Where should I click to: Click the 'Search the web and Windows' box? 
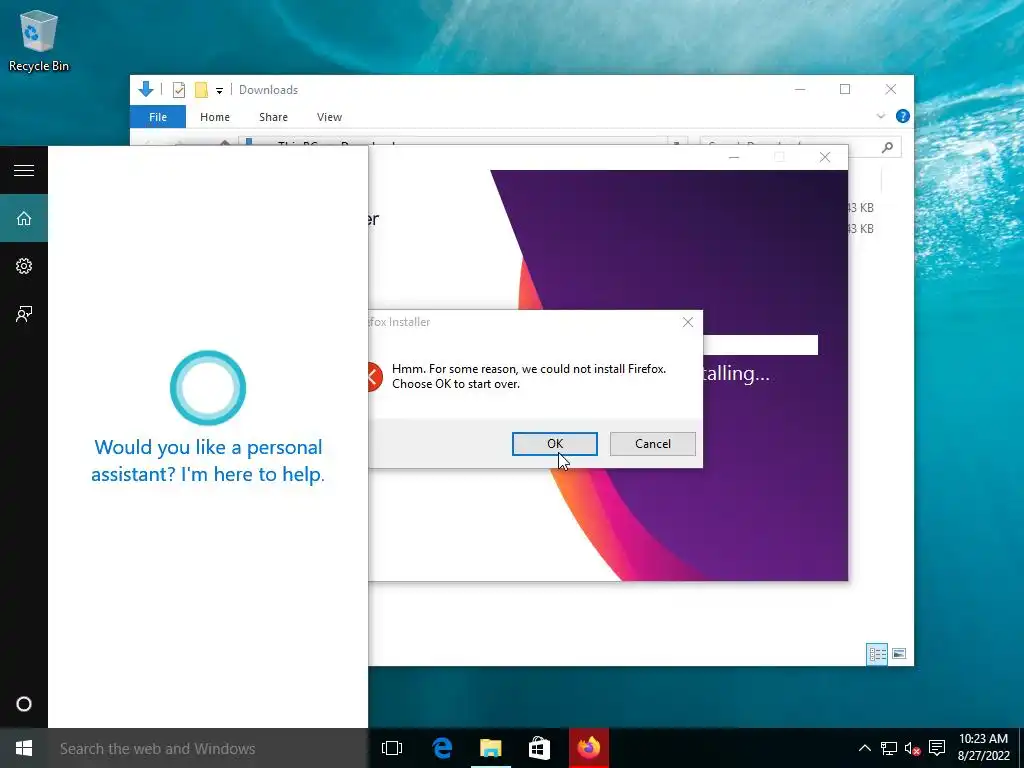[x=208, y=748]
